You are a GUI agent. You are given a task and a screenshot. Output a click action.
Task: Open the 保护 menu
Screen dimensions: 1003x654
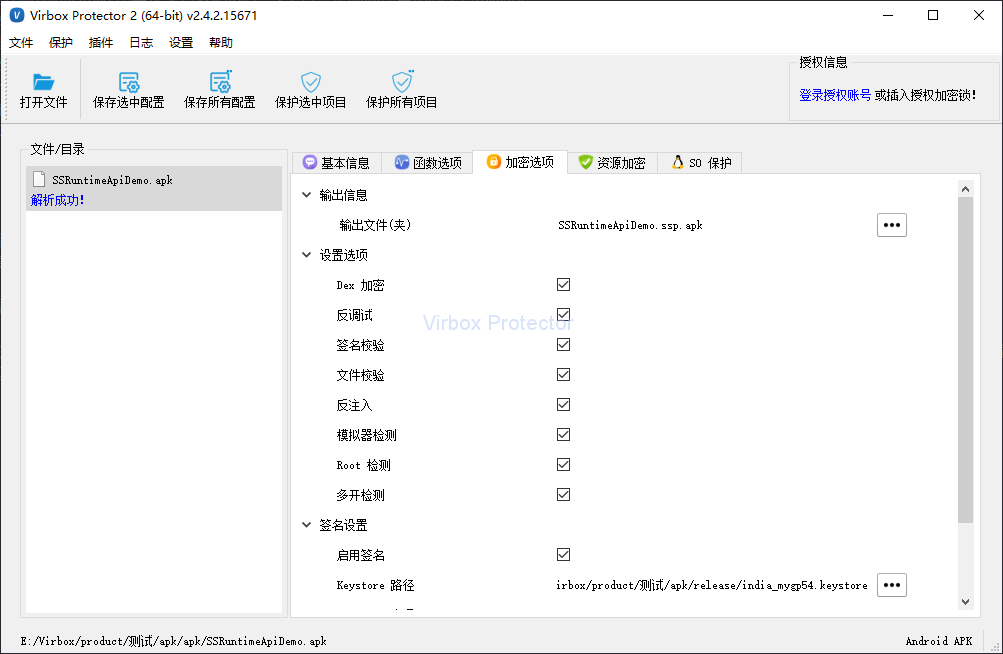tap(61, 43)
